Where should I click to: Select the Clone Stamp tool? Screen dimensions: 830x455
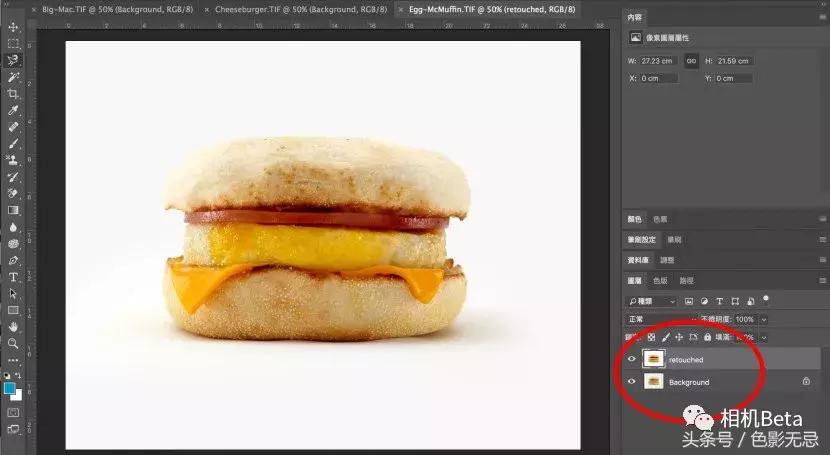tap(13, 160)
